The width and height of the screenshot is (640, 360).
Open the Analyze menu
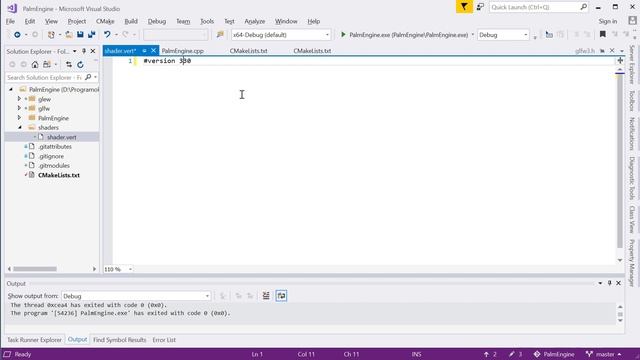[255, 21]
